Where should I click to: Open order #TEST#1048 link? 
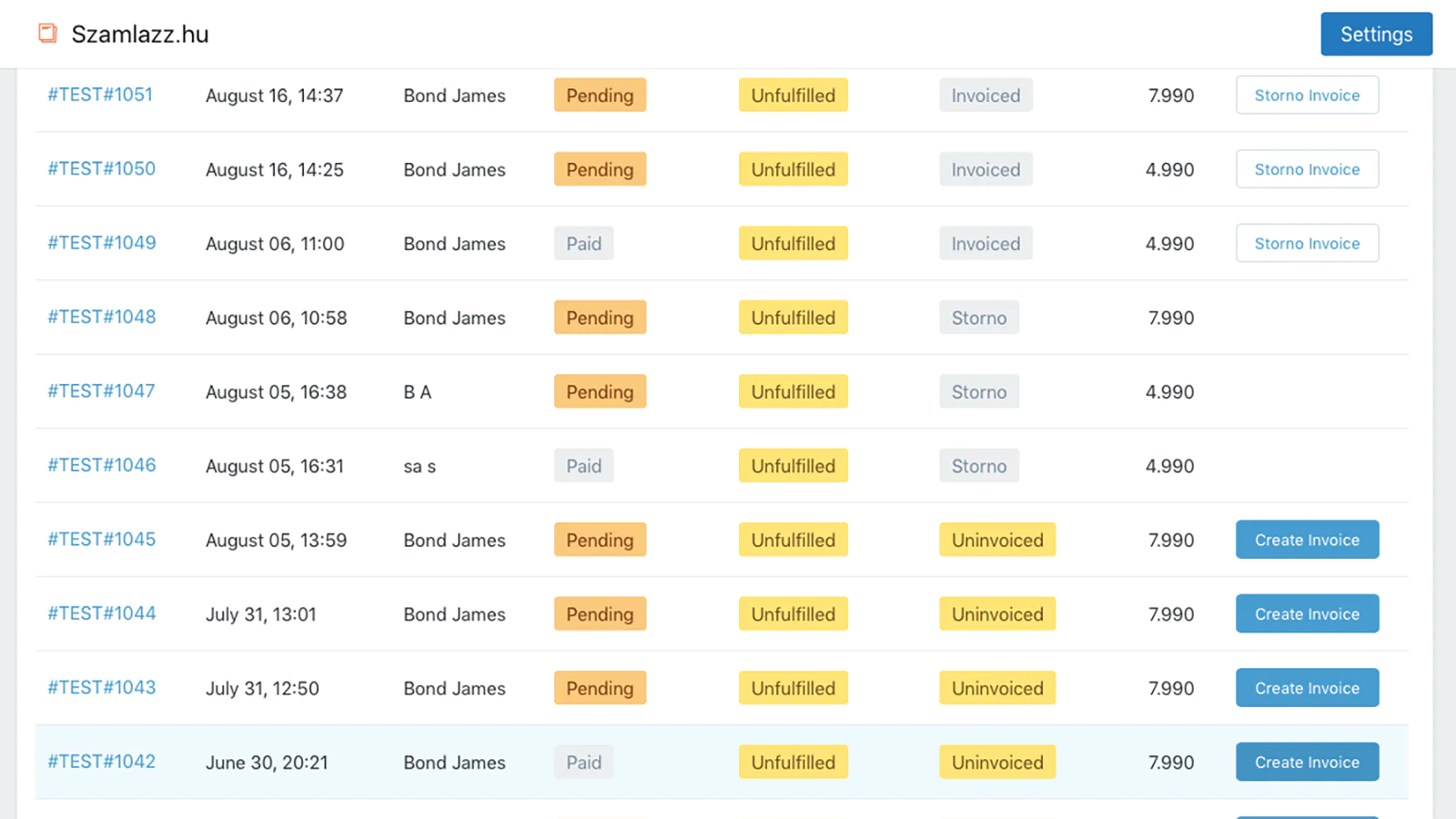pyautogui.click(x=102, y=317)
